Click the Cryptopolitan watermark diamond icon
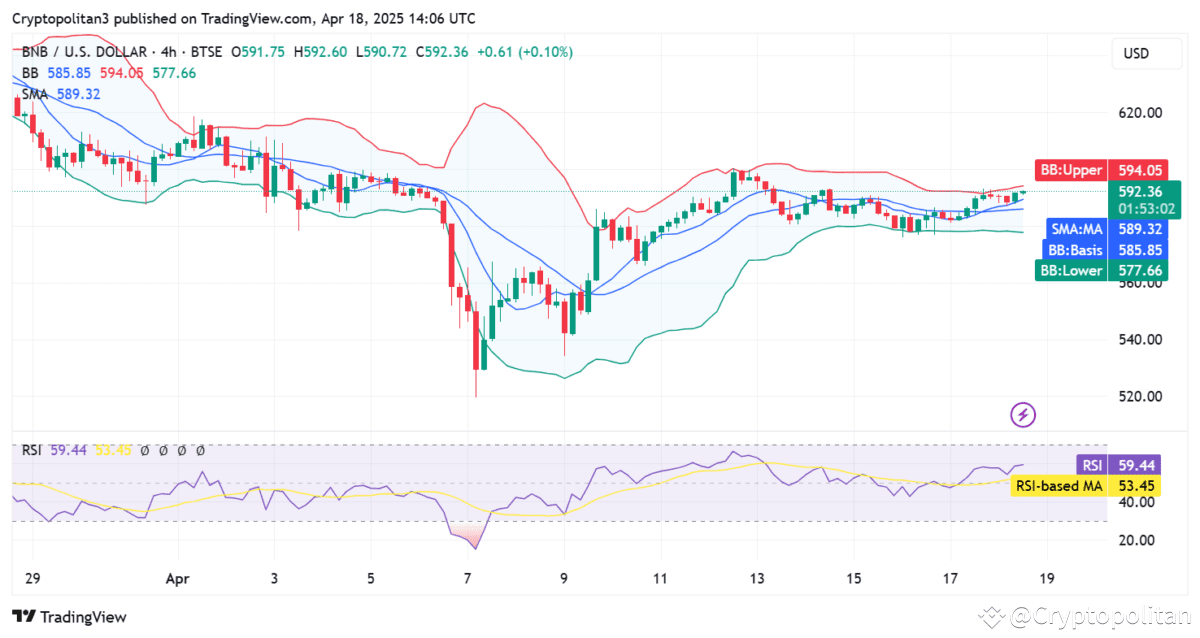 pos(991,618)
